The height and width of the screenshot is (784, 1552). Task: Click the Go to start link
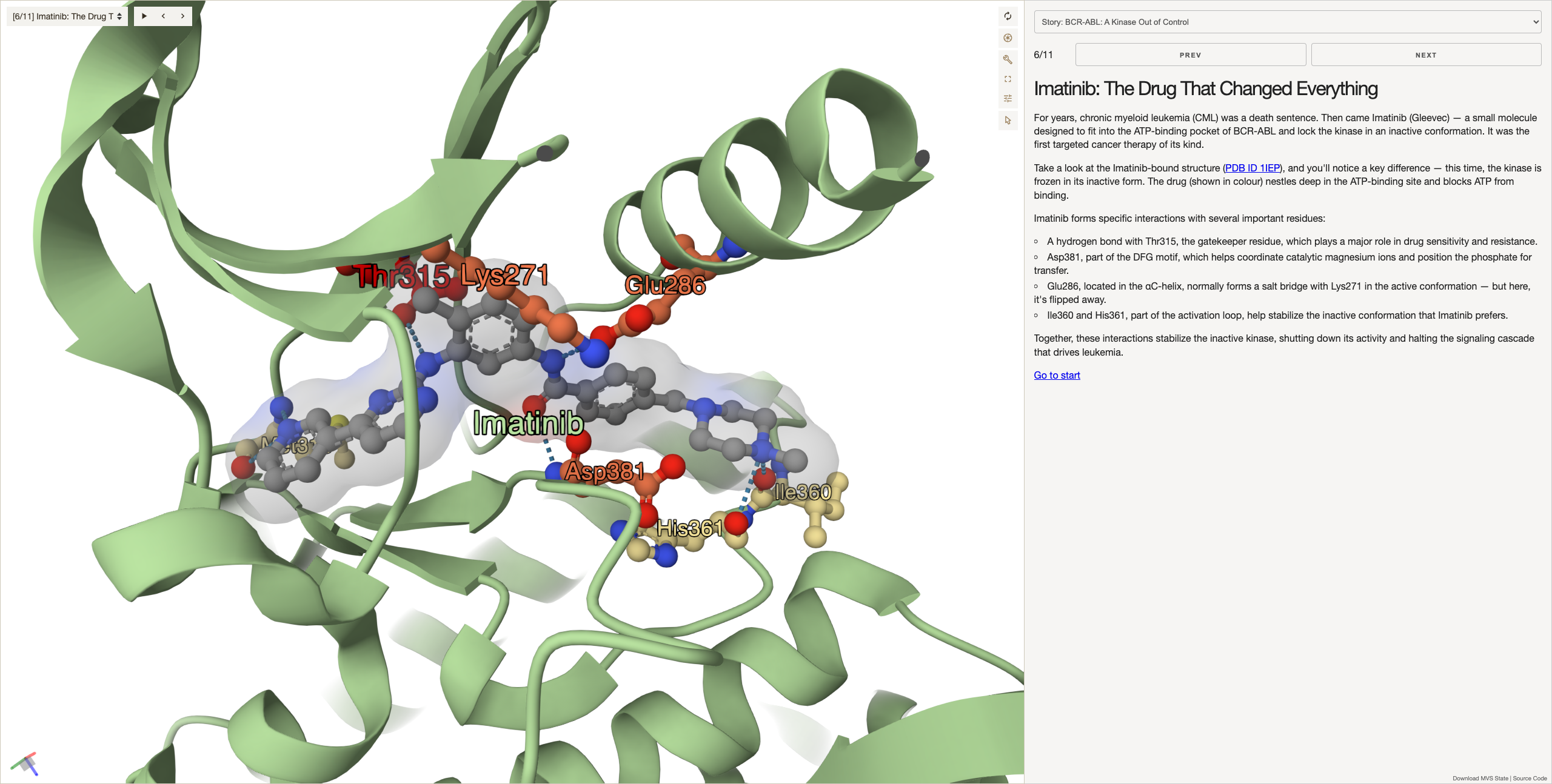1057,375
